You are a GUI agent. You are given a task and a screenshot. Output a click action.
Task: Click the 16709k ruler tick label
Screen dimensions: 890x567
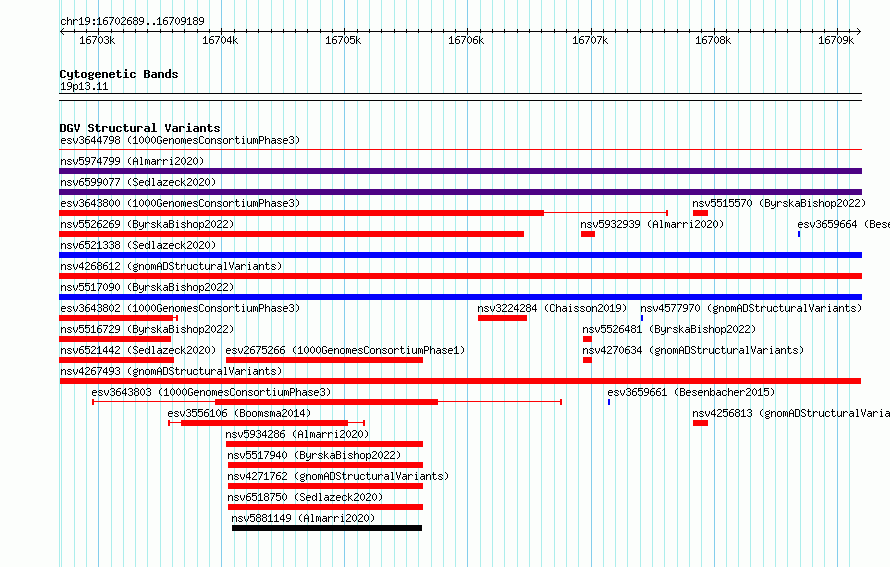pyautogui.click(x=836, y=40)
